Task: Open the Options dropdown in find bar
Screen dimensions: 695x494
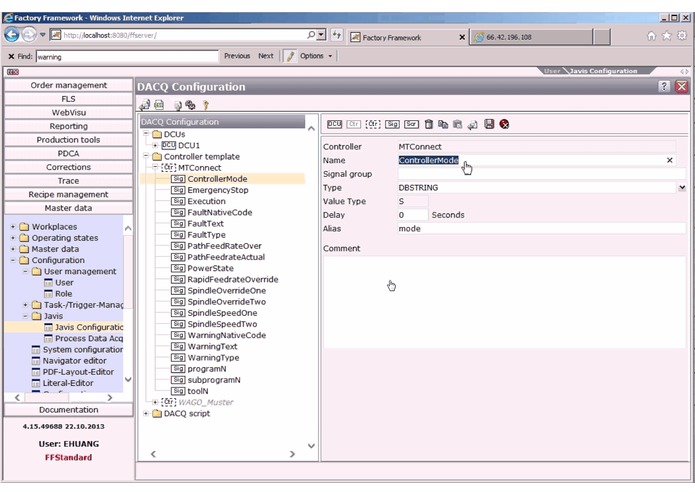Action: (316, 56)
